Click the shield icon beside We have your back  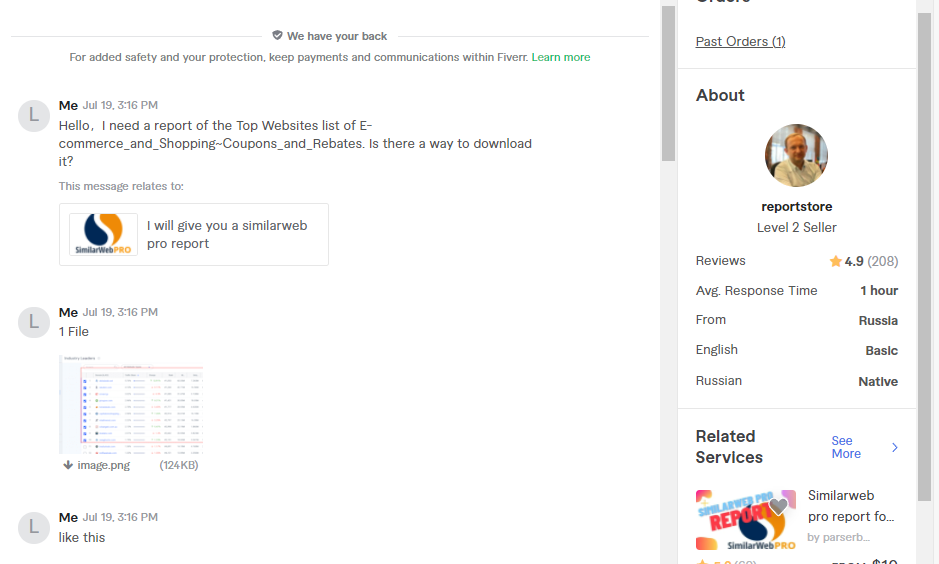click(277, 35)
